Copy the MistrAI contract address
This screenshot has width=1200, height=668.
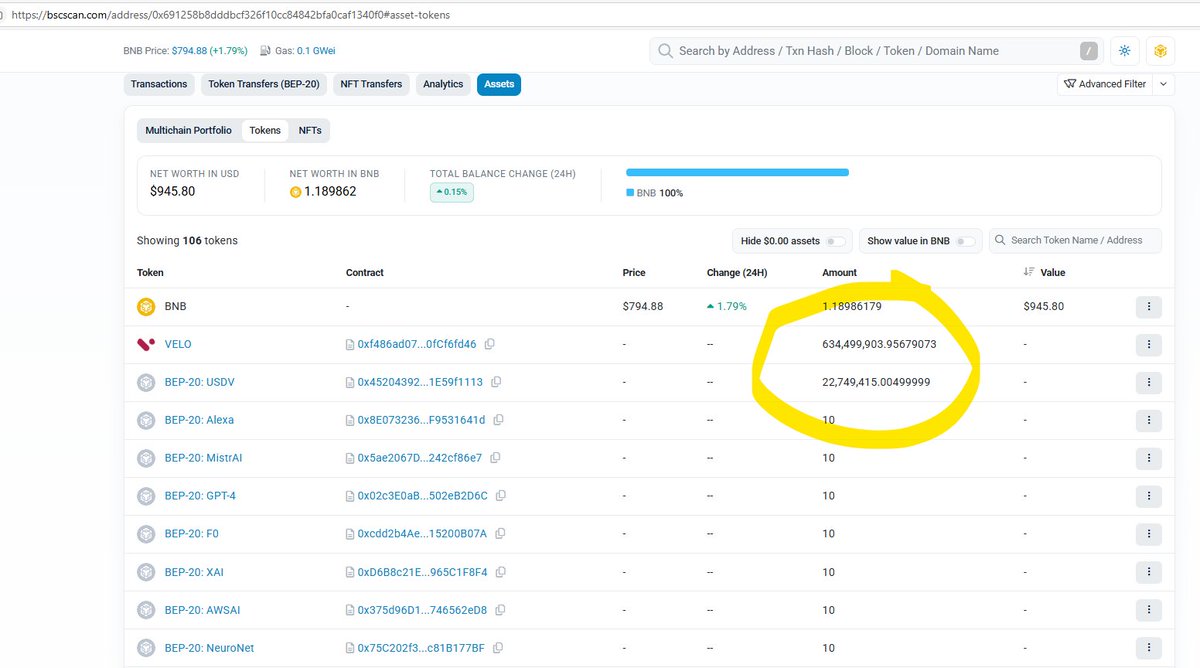click(495, 458)
